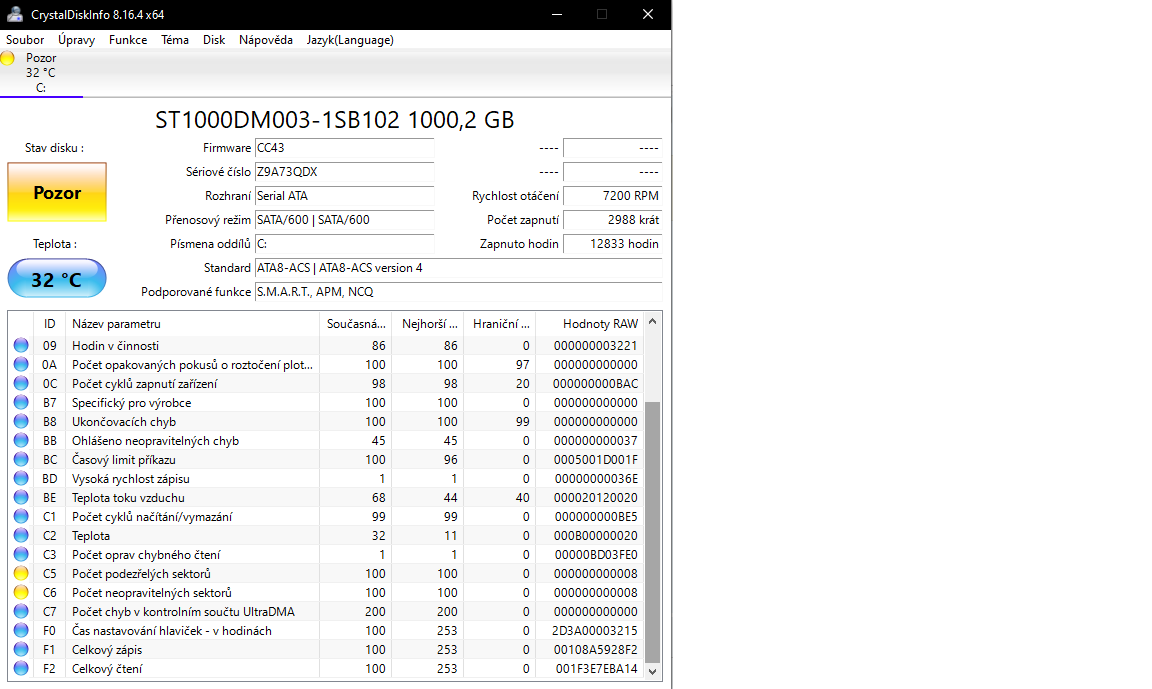Click the CrystalDiskInfo app icon in title bar
The image size is (1152, 689).
14,14
